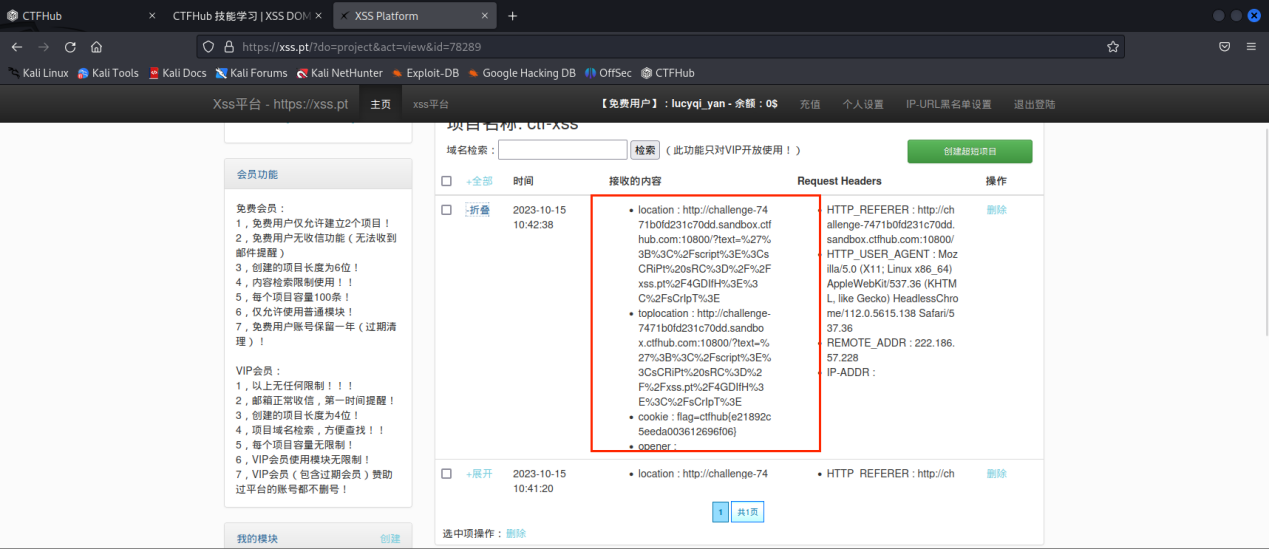Click the Xss平台 - https://xss.pt brand link
1269x549 pixels.
[x=280, y=104]
